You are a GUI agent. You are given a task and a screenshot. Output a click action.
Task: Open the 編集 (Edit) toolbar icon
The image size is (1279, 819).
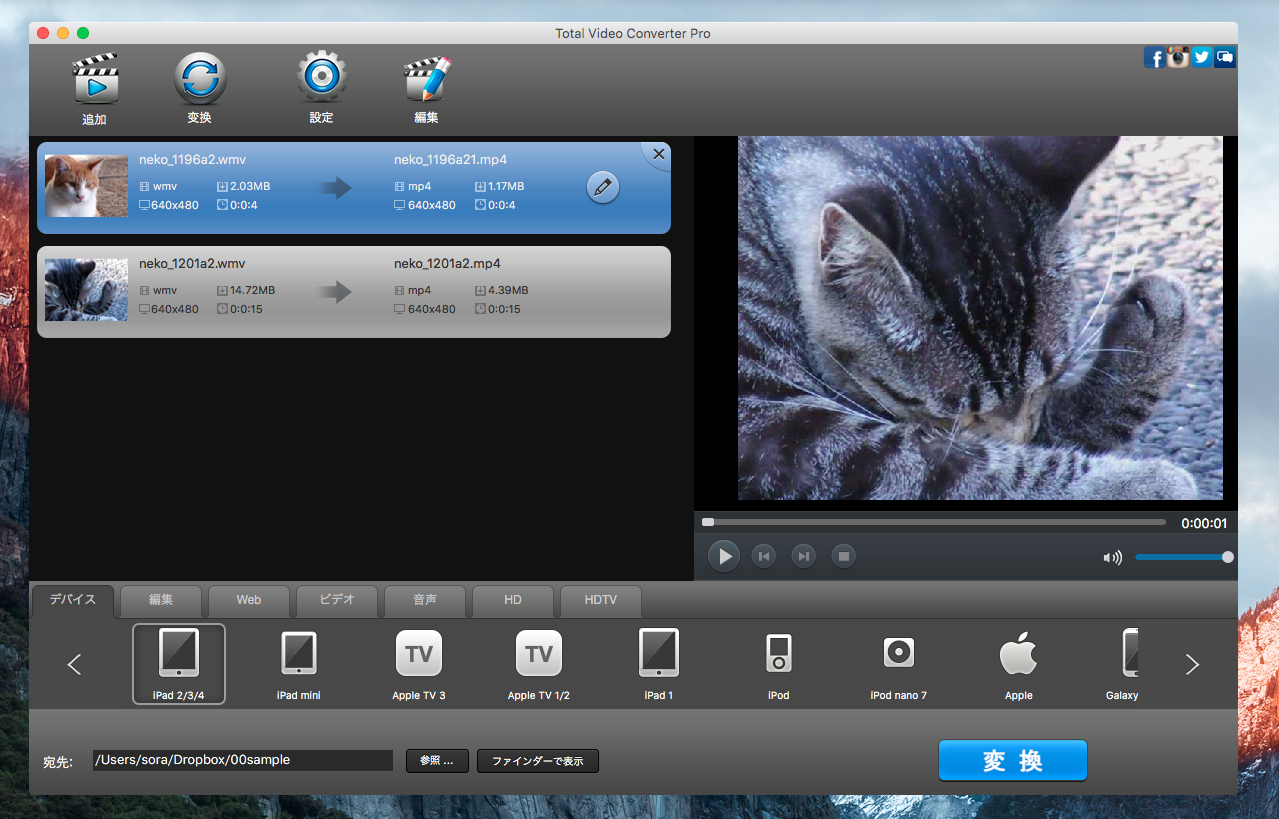[427, 81]
